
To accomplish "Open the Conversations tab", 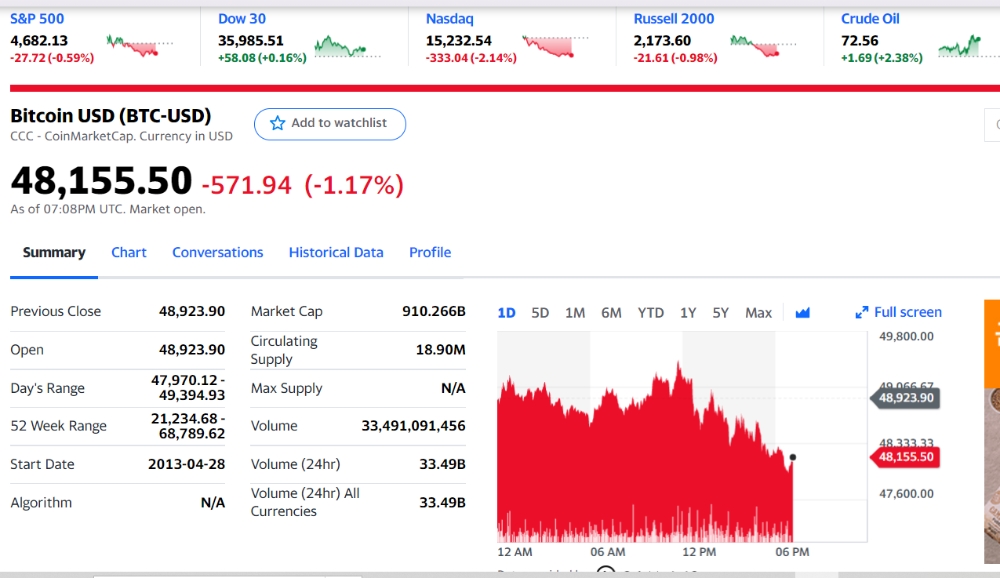I will [217, 253].
